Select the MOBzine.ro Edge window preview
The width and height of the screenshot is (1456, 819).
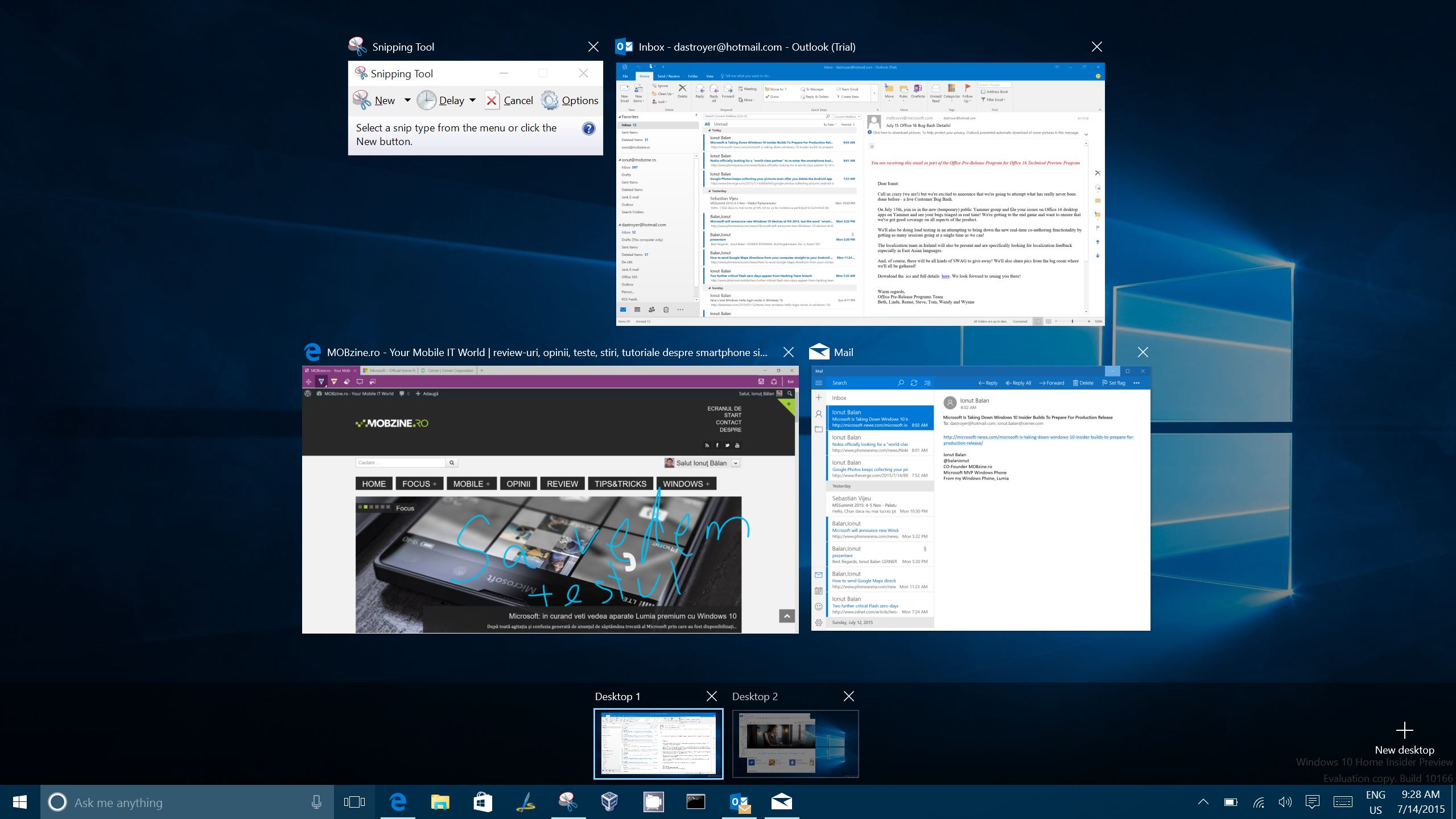pos(550,499)
